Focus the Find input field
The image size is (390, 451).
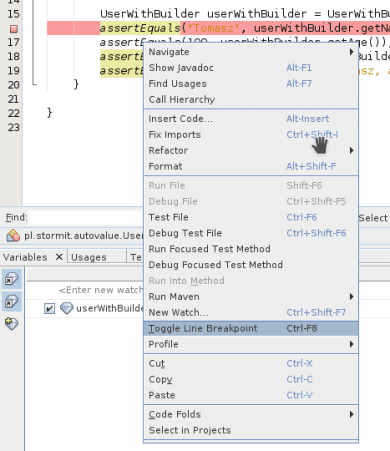point(87,218)
